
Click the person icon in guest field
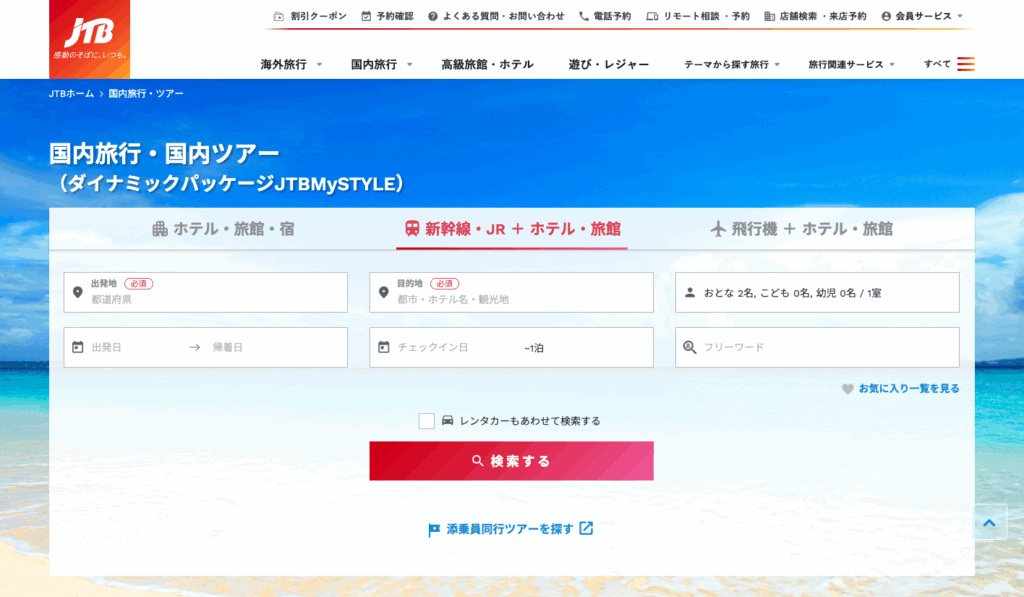click(x=690, y=293)
